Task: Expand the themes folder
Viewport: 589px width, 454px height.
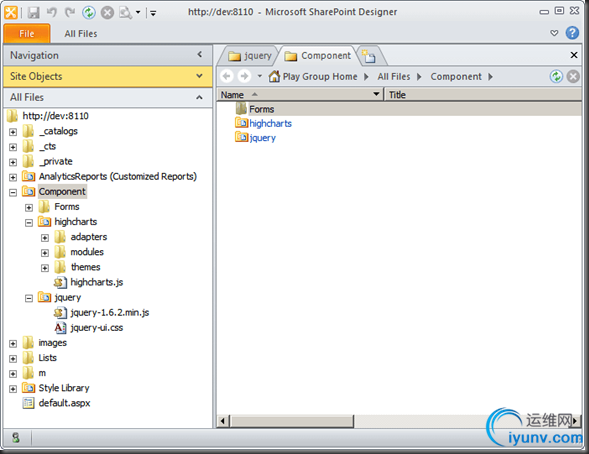Action: (45, 268)
